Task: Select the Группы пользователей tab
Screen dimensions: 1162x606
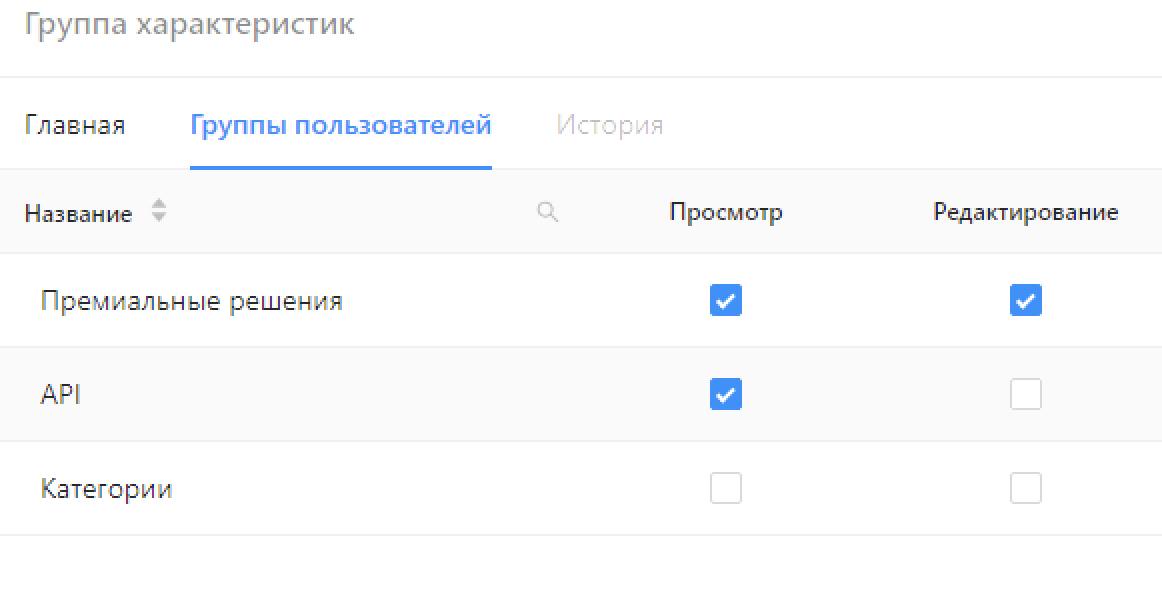Action: tap(340, 126)
